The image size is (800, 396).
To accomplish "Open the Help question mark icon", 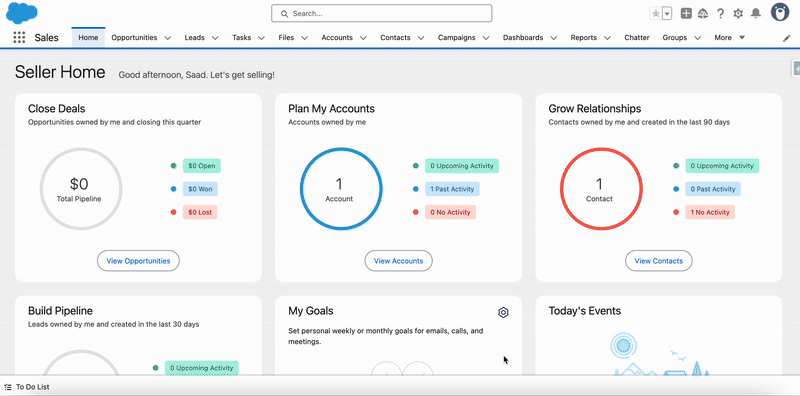I will point(720,13).
